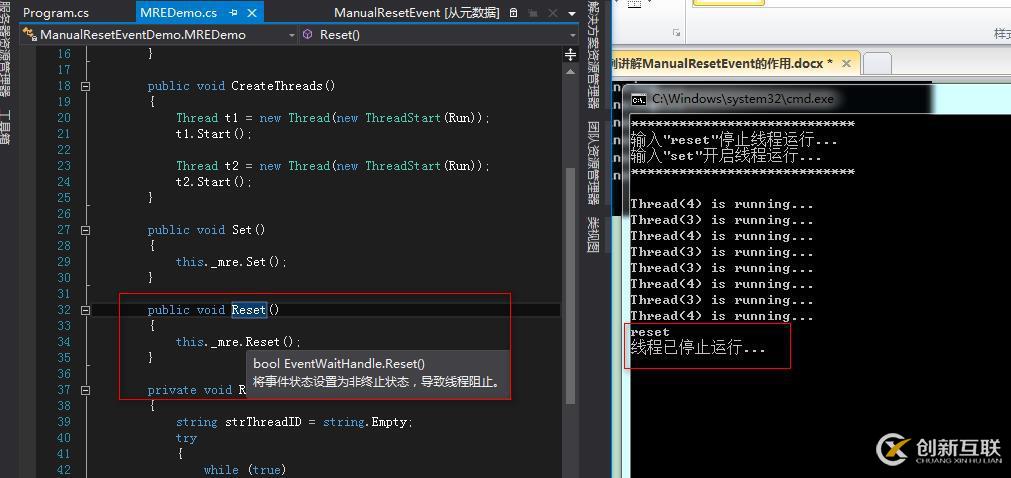Viewport: 1011px width, 478px height.
Task: Collapse the Reset() method outline
Action: click(86, 310)
